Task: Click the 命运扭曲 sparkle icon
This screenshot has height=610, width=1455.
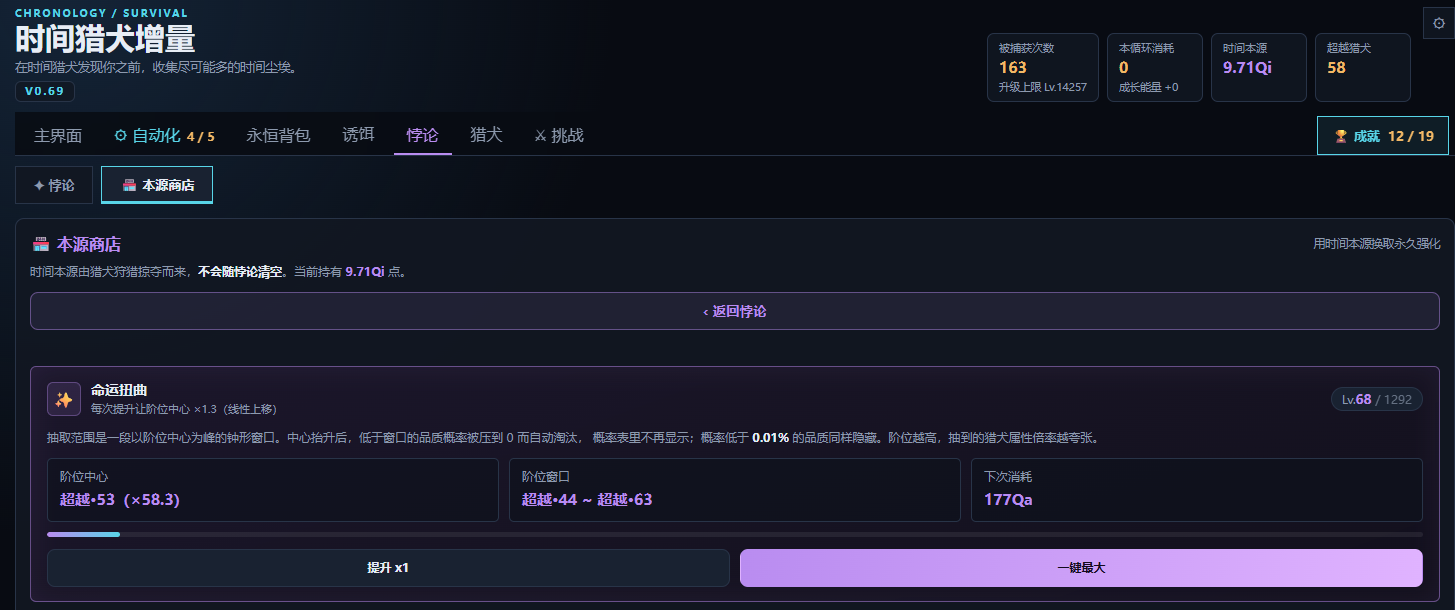Action: pyautogui.click(x=64, y=399)
